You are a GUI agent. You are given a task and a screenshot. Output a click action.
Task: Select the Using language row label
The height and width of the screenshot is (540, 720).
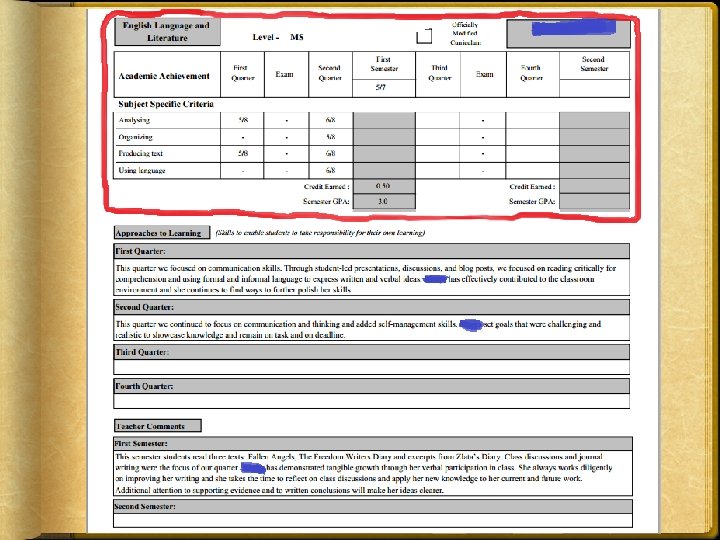142,170
